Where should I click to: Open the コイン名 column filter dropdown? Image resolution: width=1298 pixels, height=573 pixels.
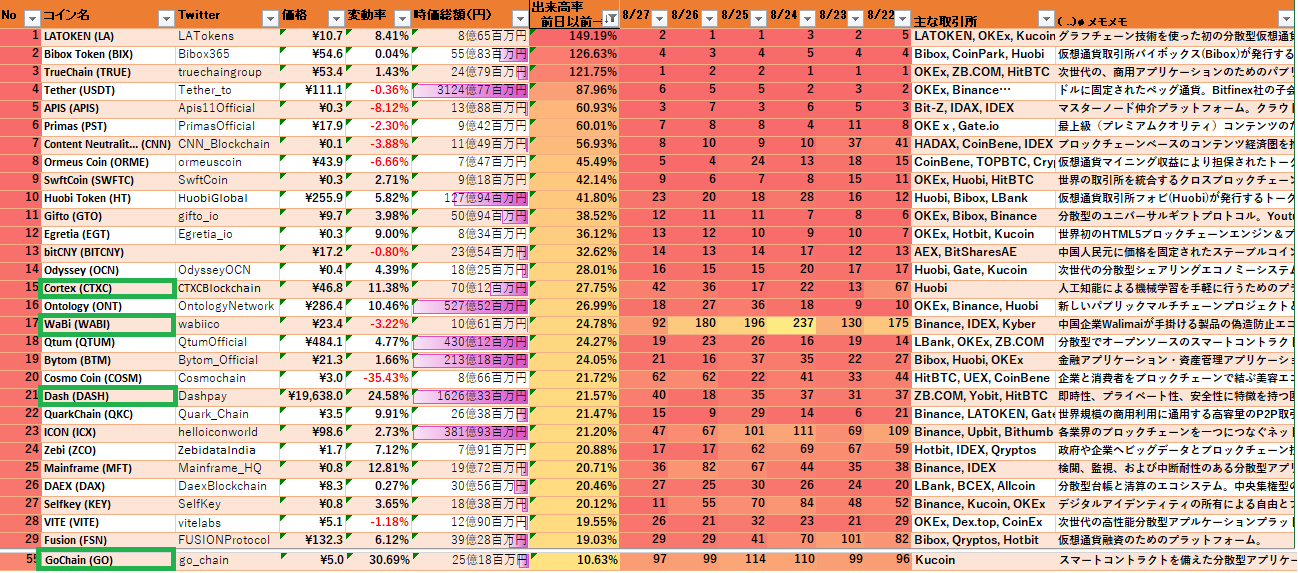click(x=164, y=18)
